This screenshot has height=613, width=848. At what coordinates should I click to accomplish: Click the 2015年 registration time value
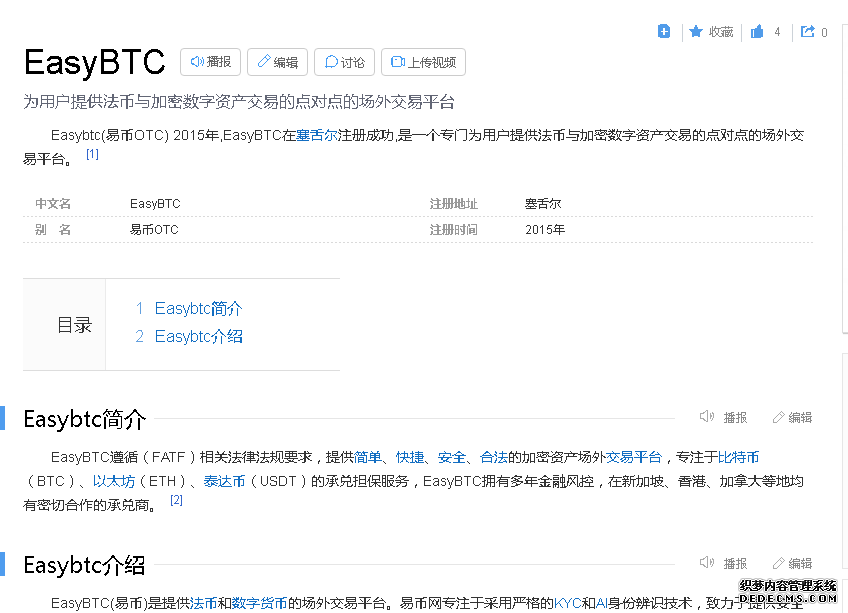point(545,230)
